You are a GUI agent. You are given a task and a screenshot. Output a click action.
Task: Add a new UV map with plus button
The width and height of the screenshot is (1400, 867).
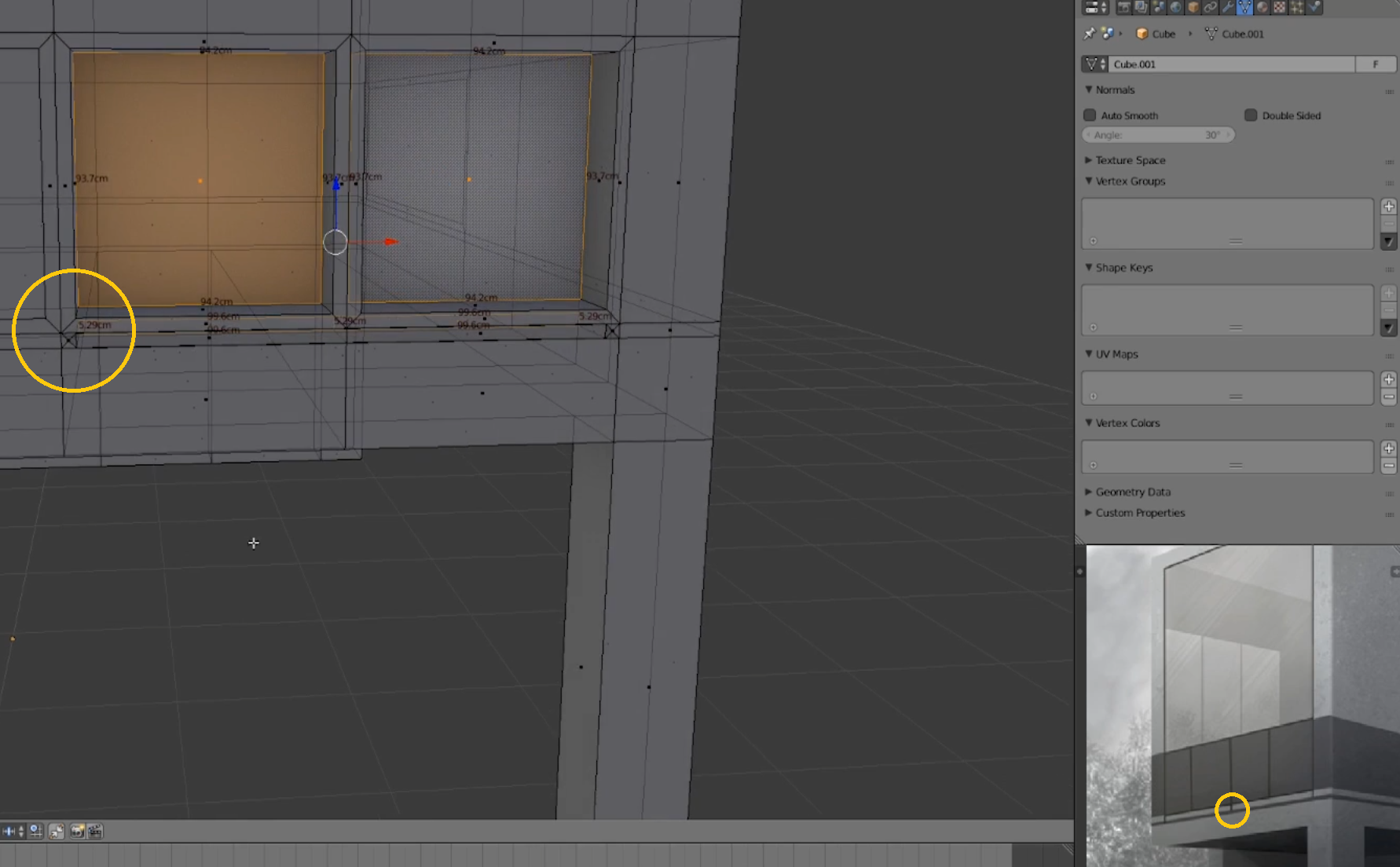click(1388, 377)
